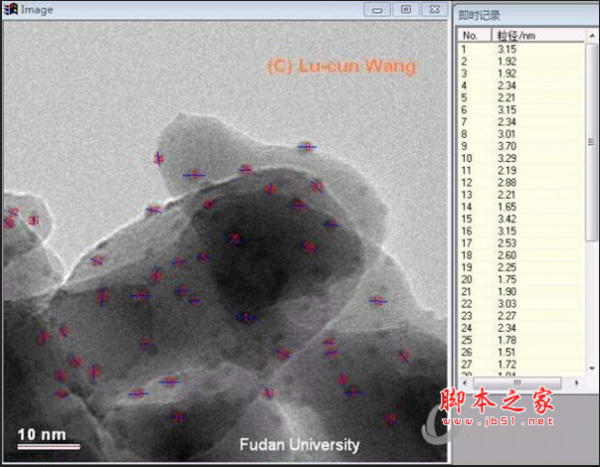Select row 23 with value 2.27
Image resolution: width=600 pixels, height=467 pixels.
tap(521, 316)
